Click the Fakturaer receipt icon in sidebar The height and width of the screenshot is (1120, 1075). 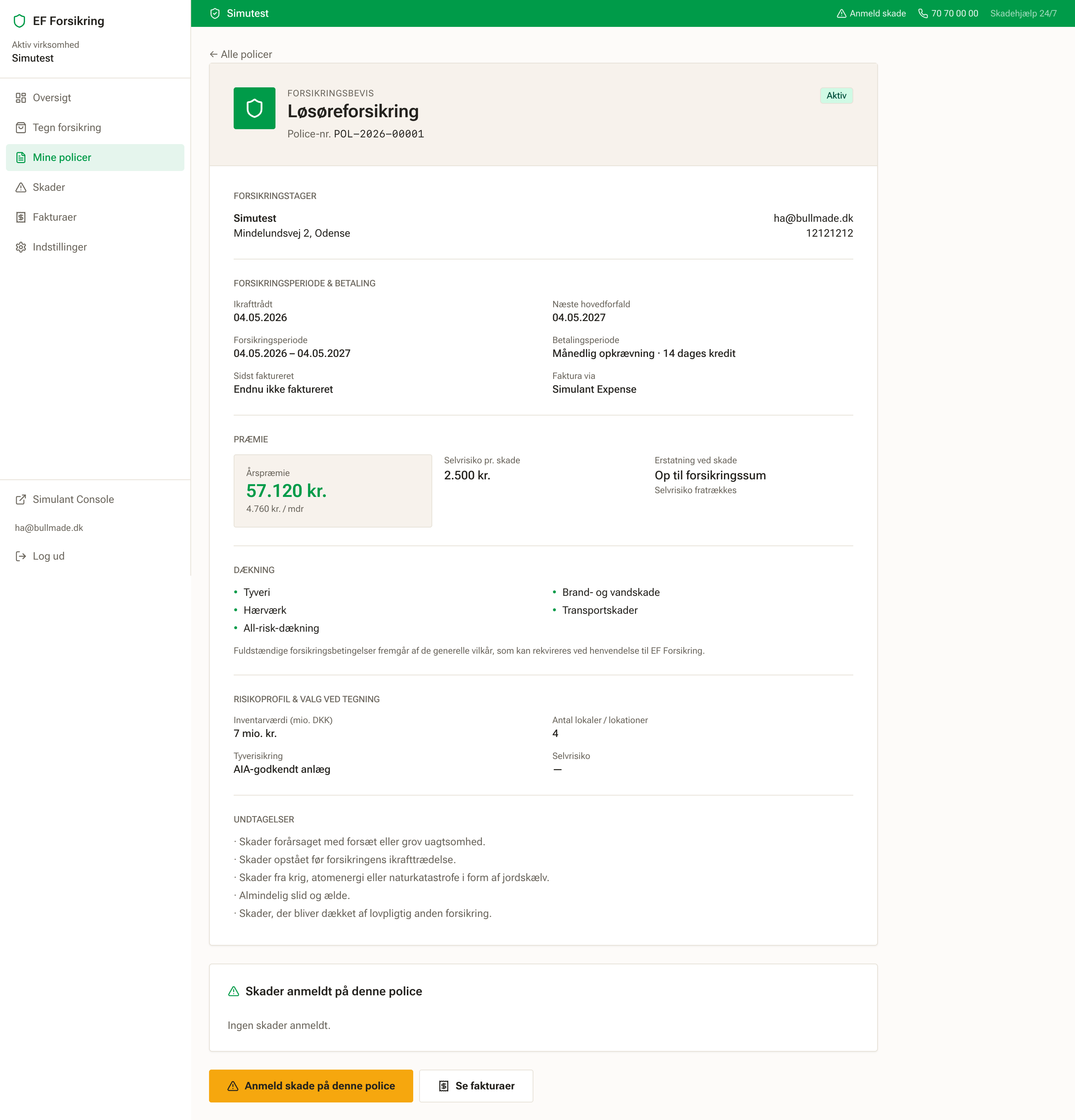21,217
